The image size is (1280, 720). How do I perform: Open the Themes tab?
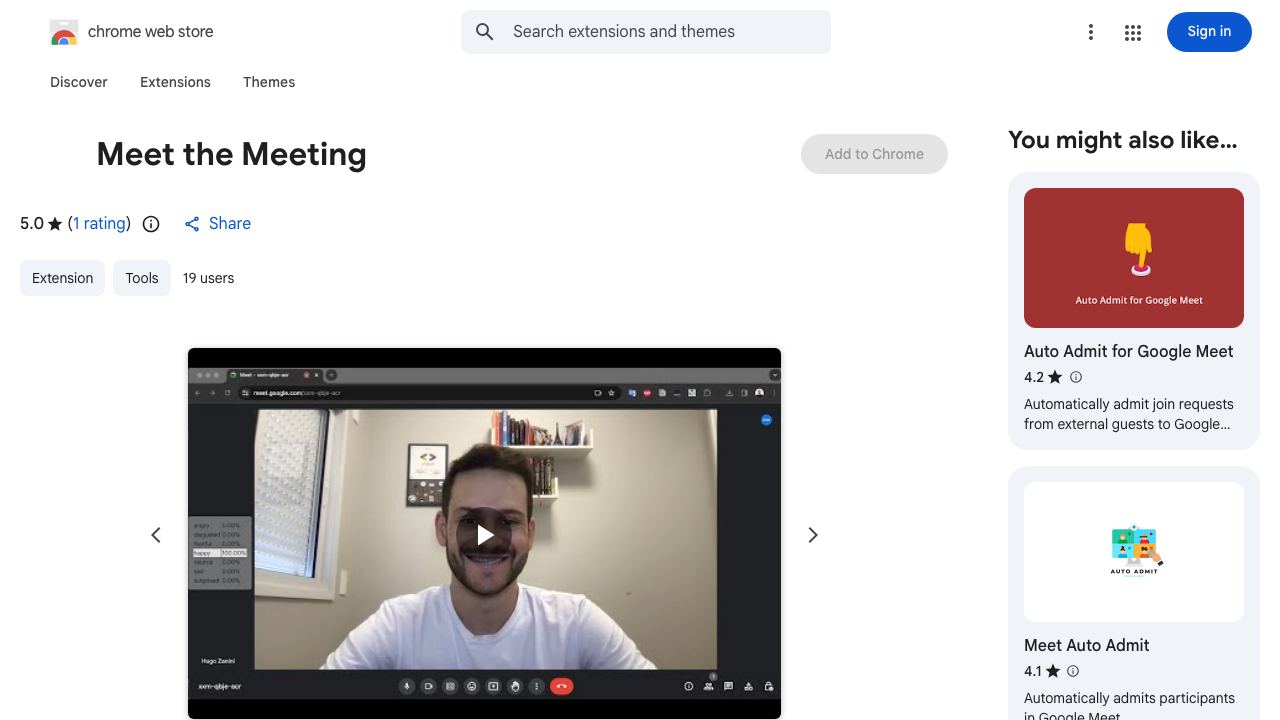[269, 82]
